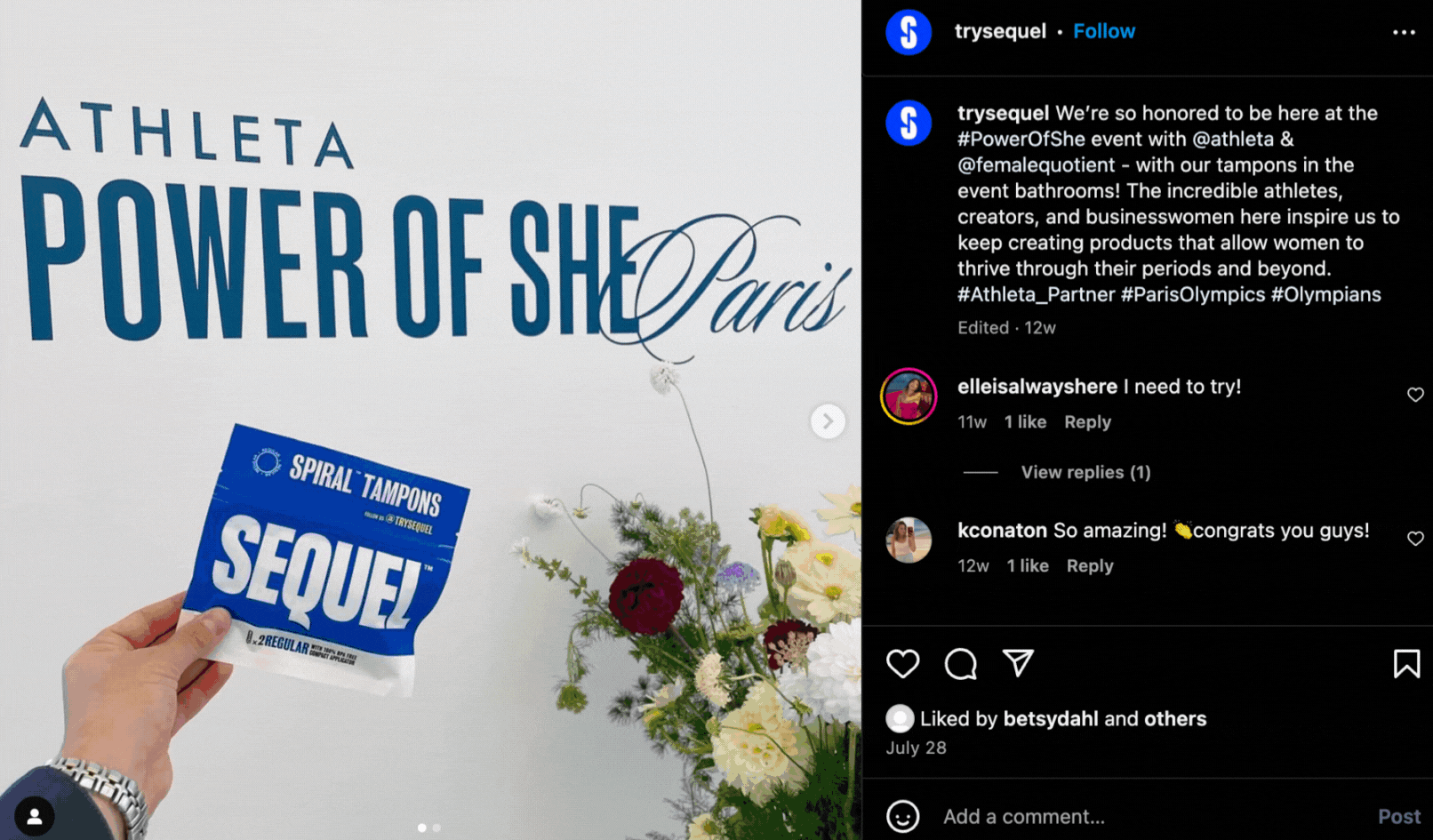Share post with paper plane icon
This screenshot has height=840, width=1433.
click(1018, 663)
